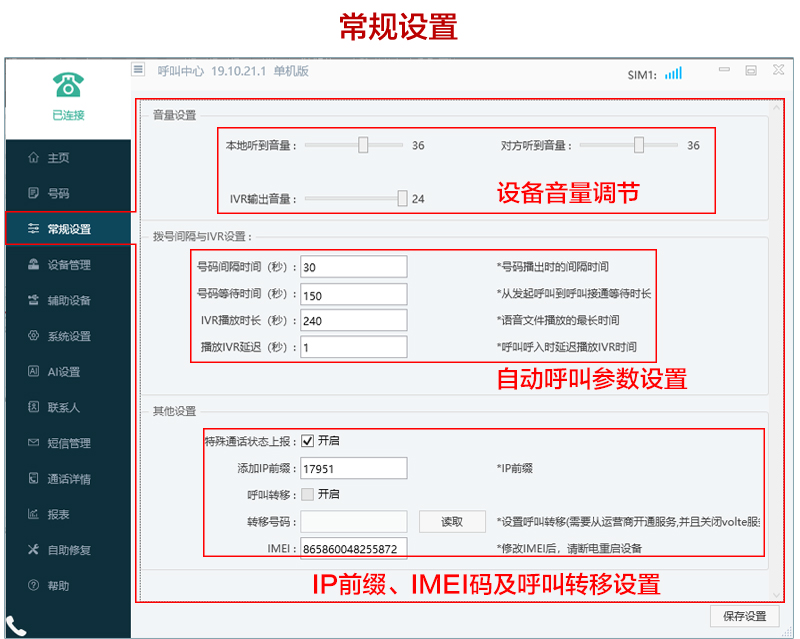The width and height of the screenshot is (800, 639).
Task: Click the handset icon at bottom-left corner
Action: pos(16,626)
